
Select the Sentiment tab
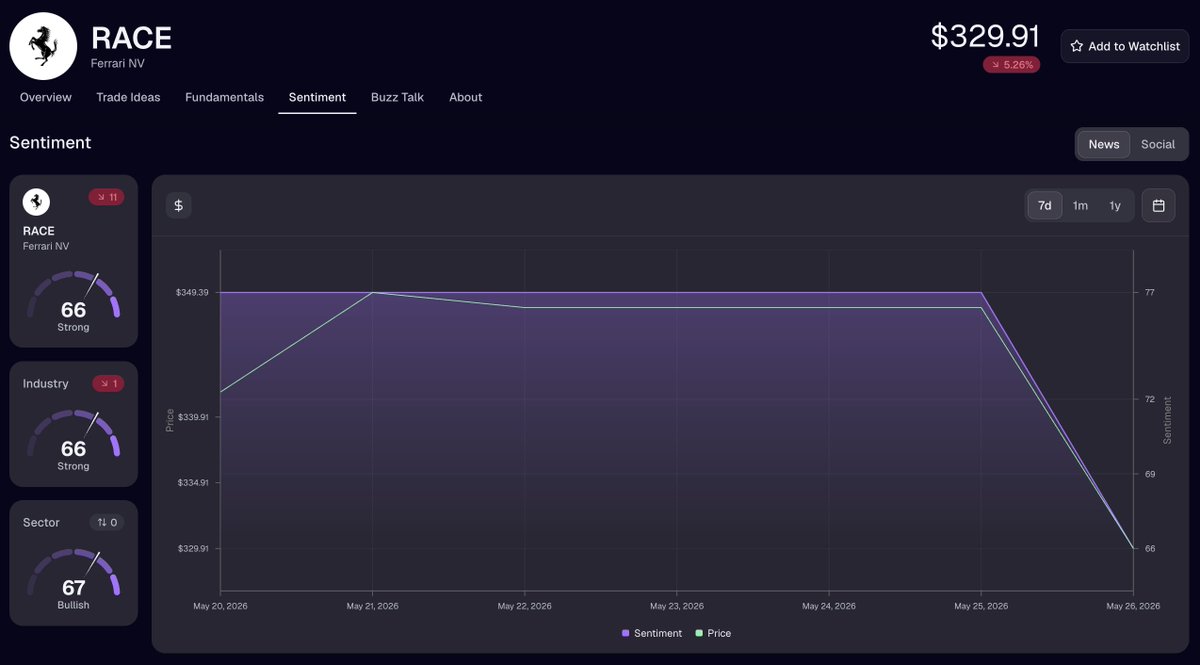[x=317, y=97]
